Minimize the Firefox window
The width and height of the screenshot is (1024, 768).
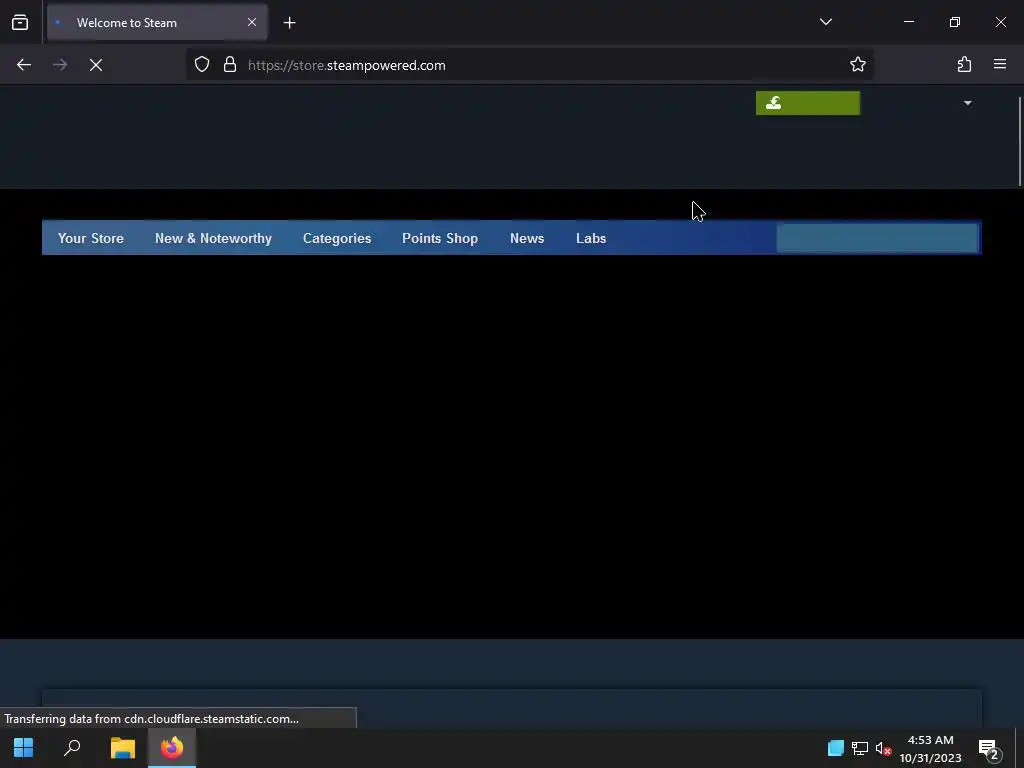(x=908, y=22)
